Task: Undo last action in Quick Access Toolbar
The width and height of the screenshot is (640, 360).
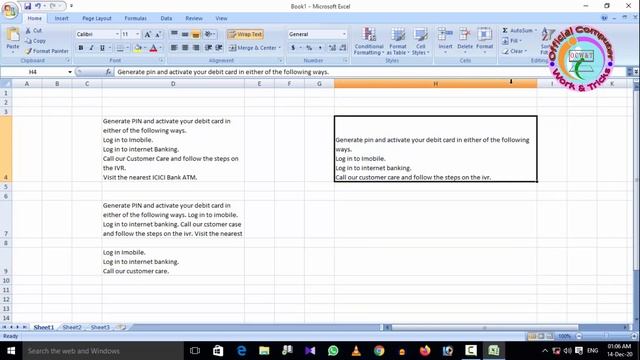Action: (38, 6)
